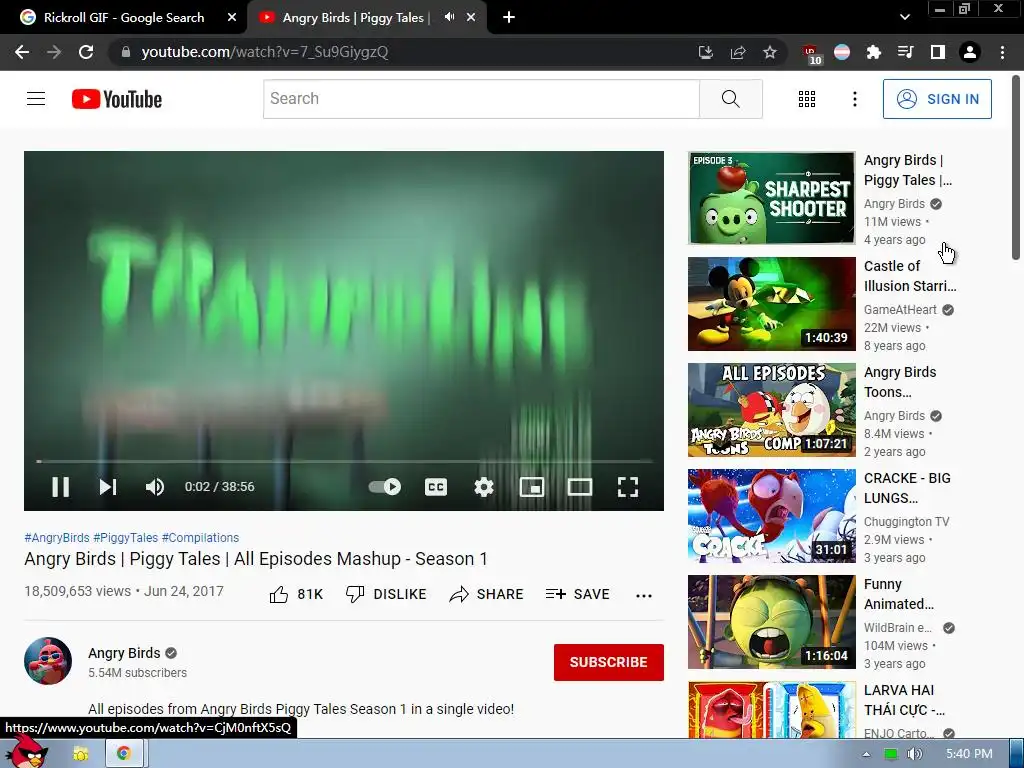
Task: Skip to the next video
Action: [x=108, y=487]
